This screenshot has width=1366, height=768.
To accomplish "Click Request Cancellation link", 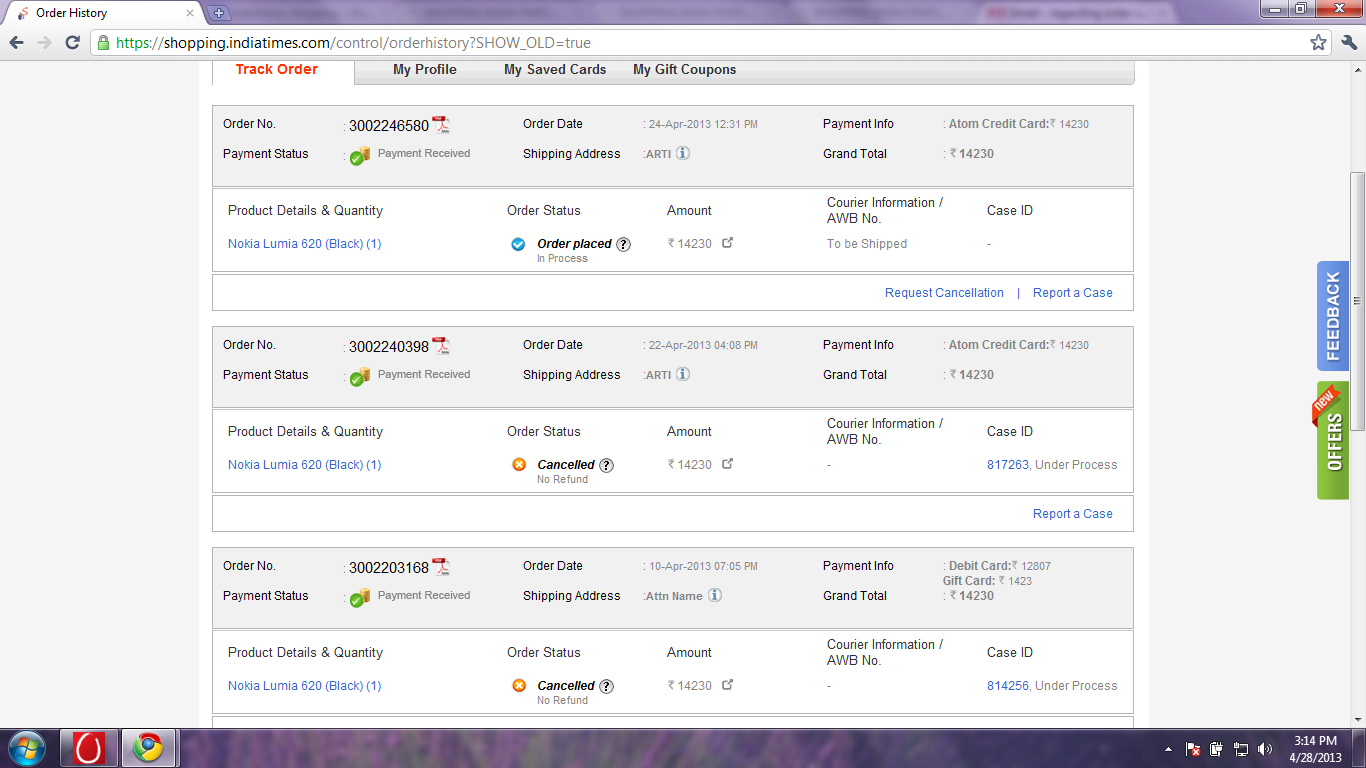I will (944, 293).
